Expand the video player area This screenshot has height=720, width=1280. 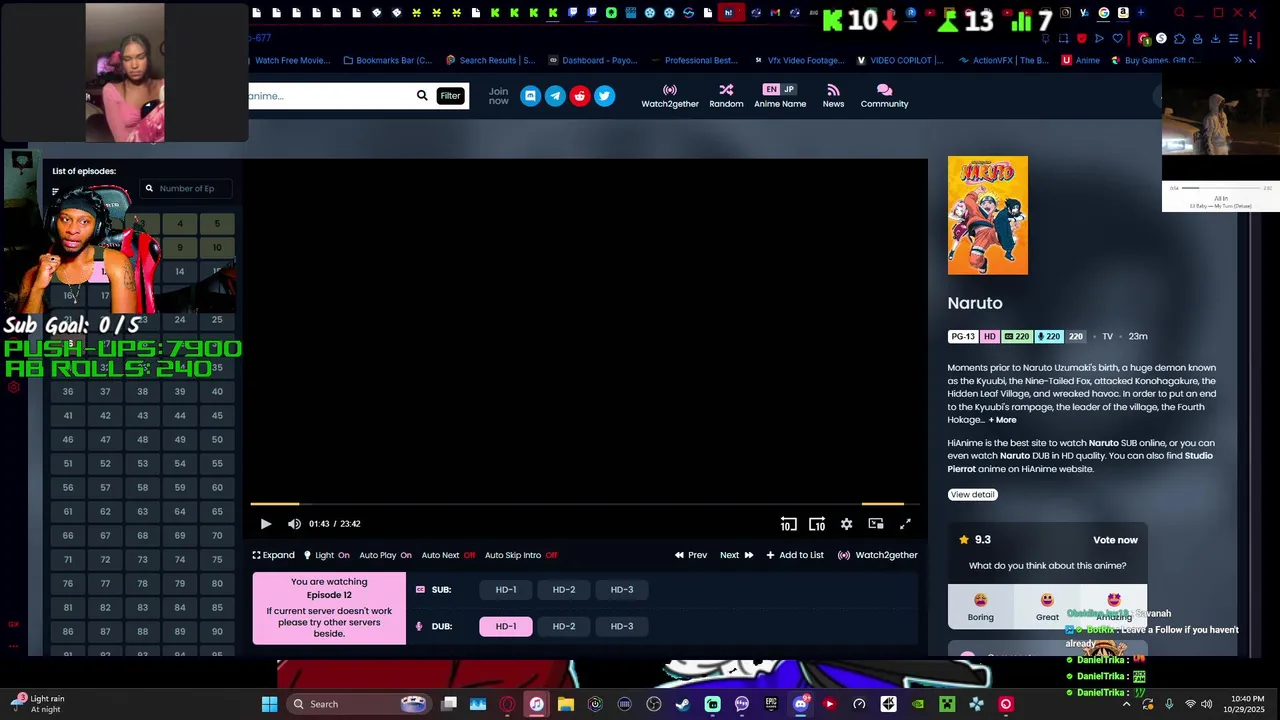pyautogui.click(x=273, y=555)
